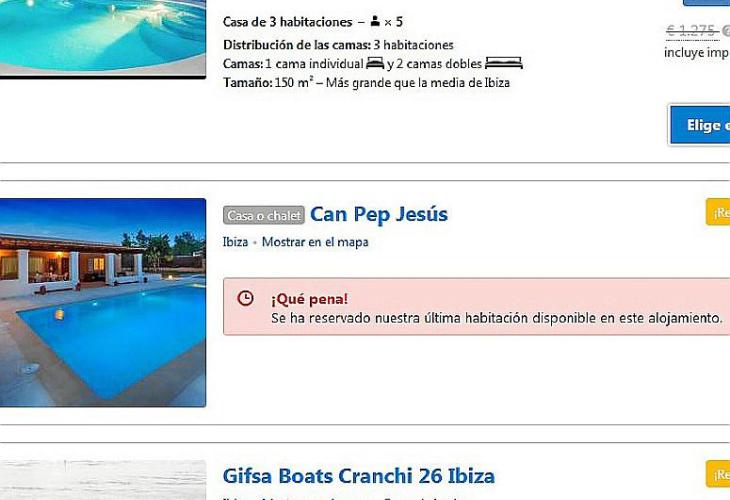Click the 'Casa o chalet' grey badge
Image resolution: width=730 pixels, height=500 pixels.
264,215
